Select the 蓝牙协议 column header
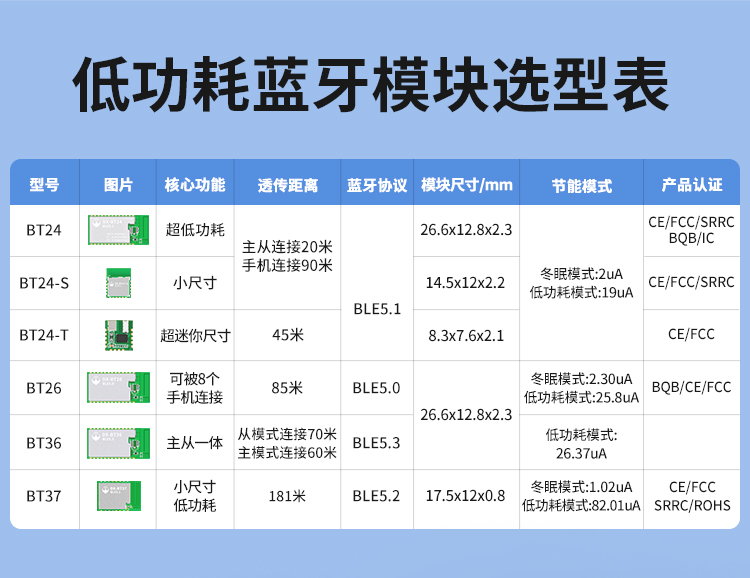750x578 pixels. 377,186
